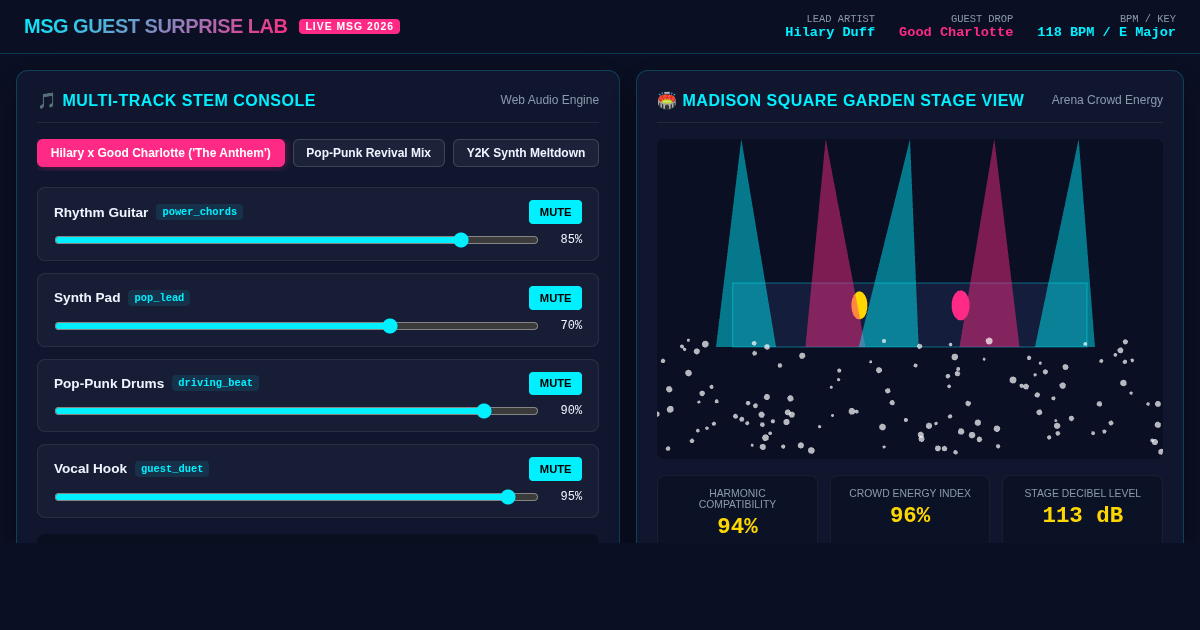Click the power_chords tag on Rhythm Guitar

(200, 212)
